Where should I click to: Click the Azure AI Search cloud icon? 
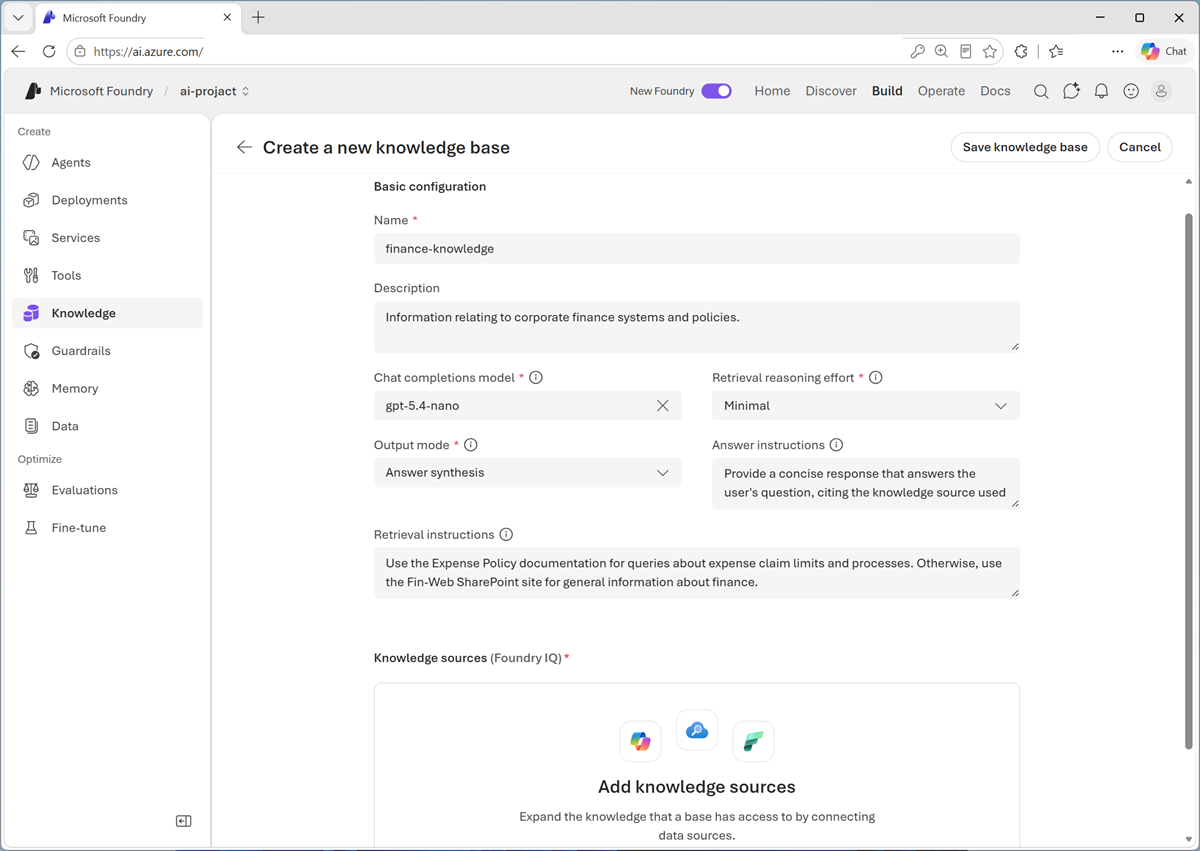(x=697, y=731)
